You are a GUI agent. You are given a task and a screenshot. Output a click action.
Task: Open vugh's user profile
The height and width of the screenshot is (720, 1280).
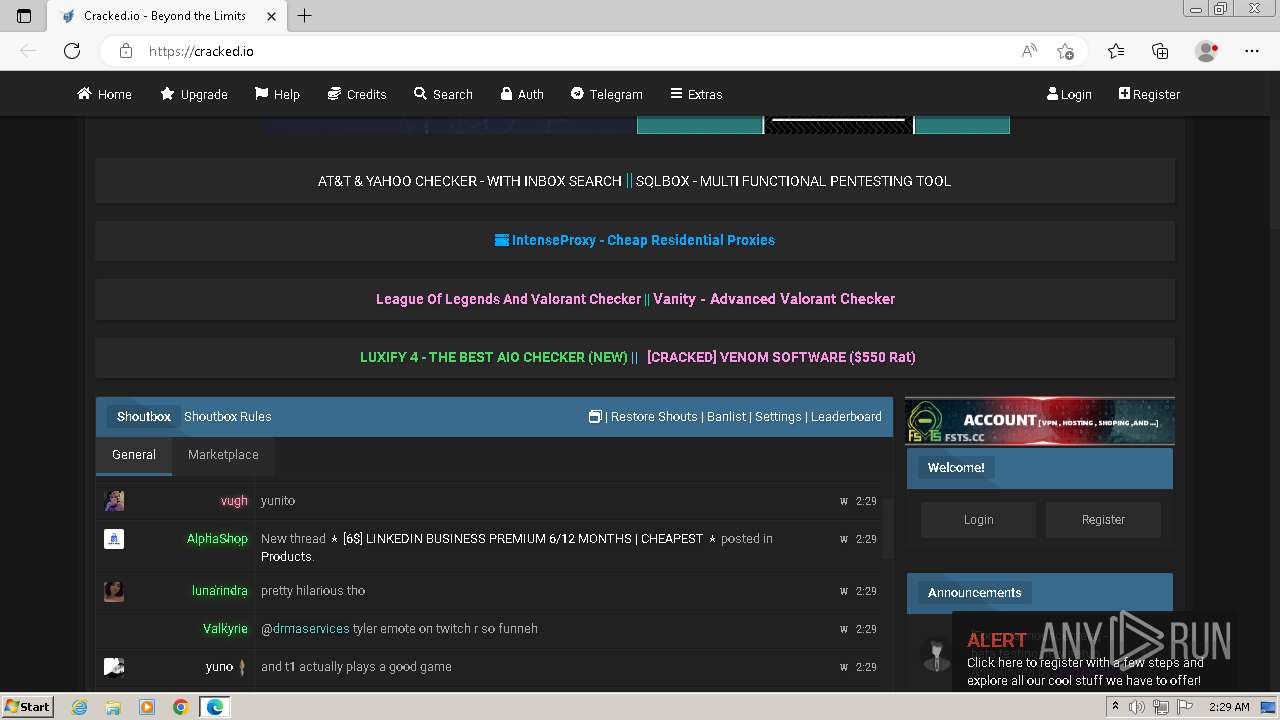234,501
